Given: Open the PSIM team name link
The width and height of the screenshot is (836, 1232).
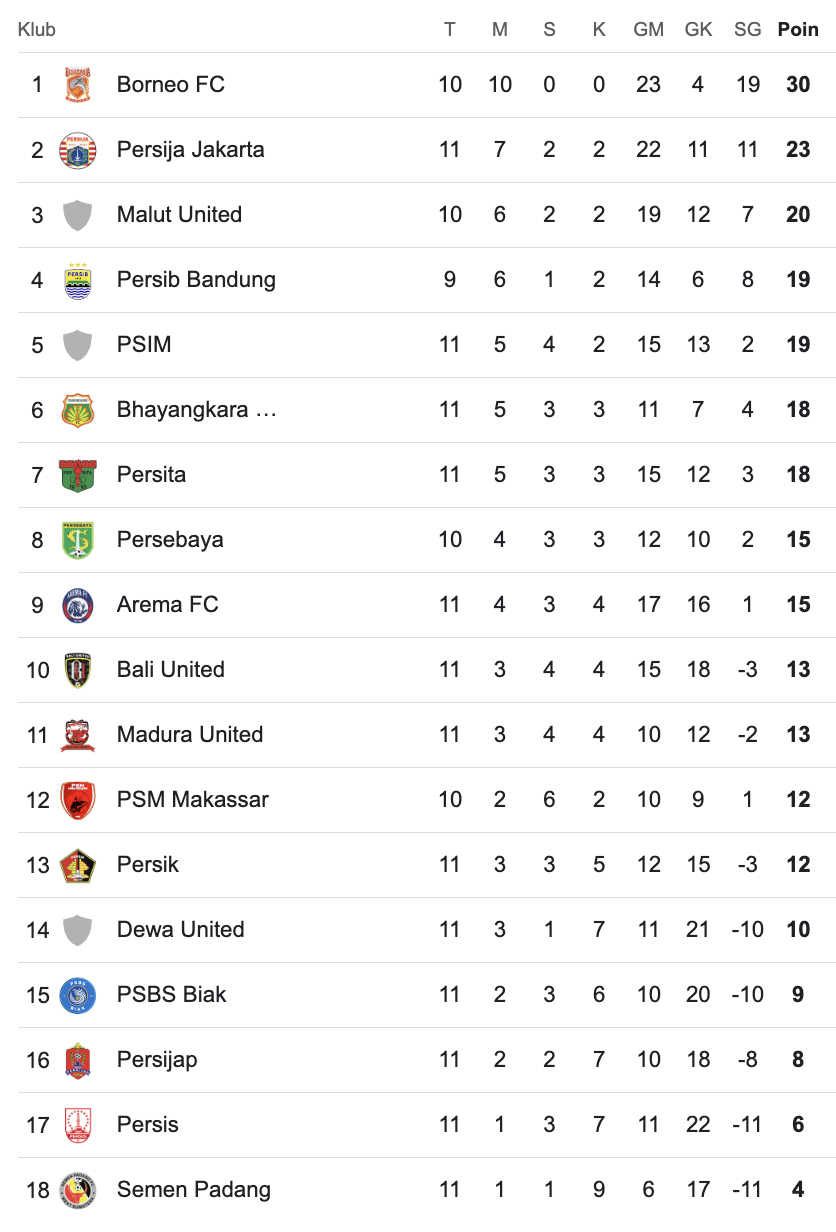Looking at the screenshot, I should 144,345.
